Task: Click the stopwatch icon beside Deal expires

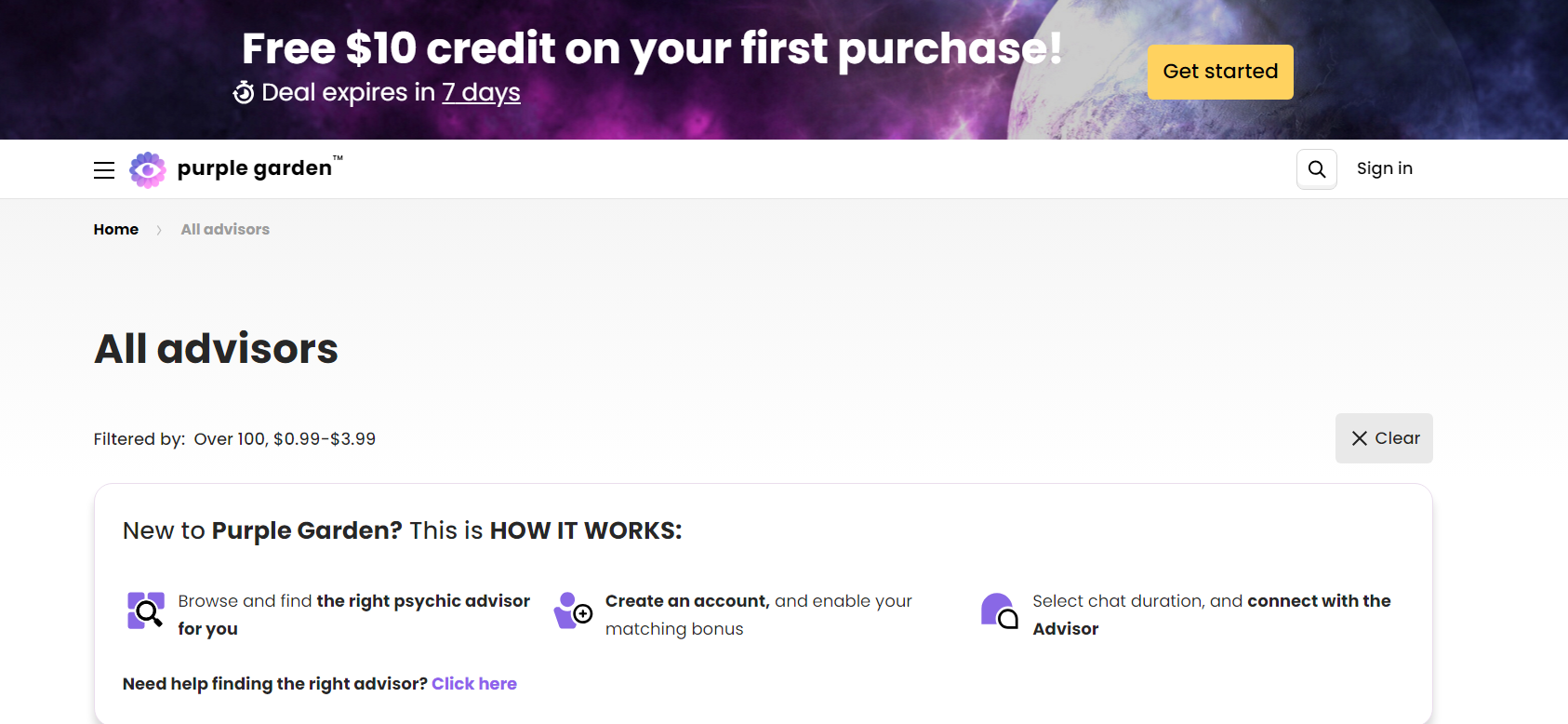Action: [244, 92]
